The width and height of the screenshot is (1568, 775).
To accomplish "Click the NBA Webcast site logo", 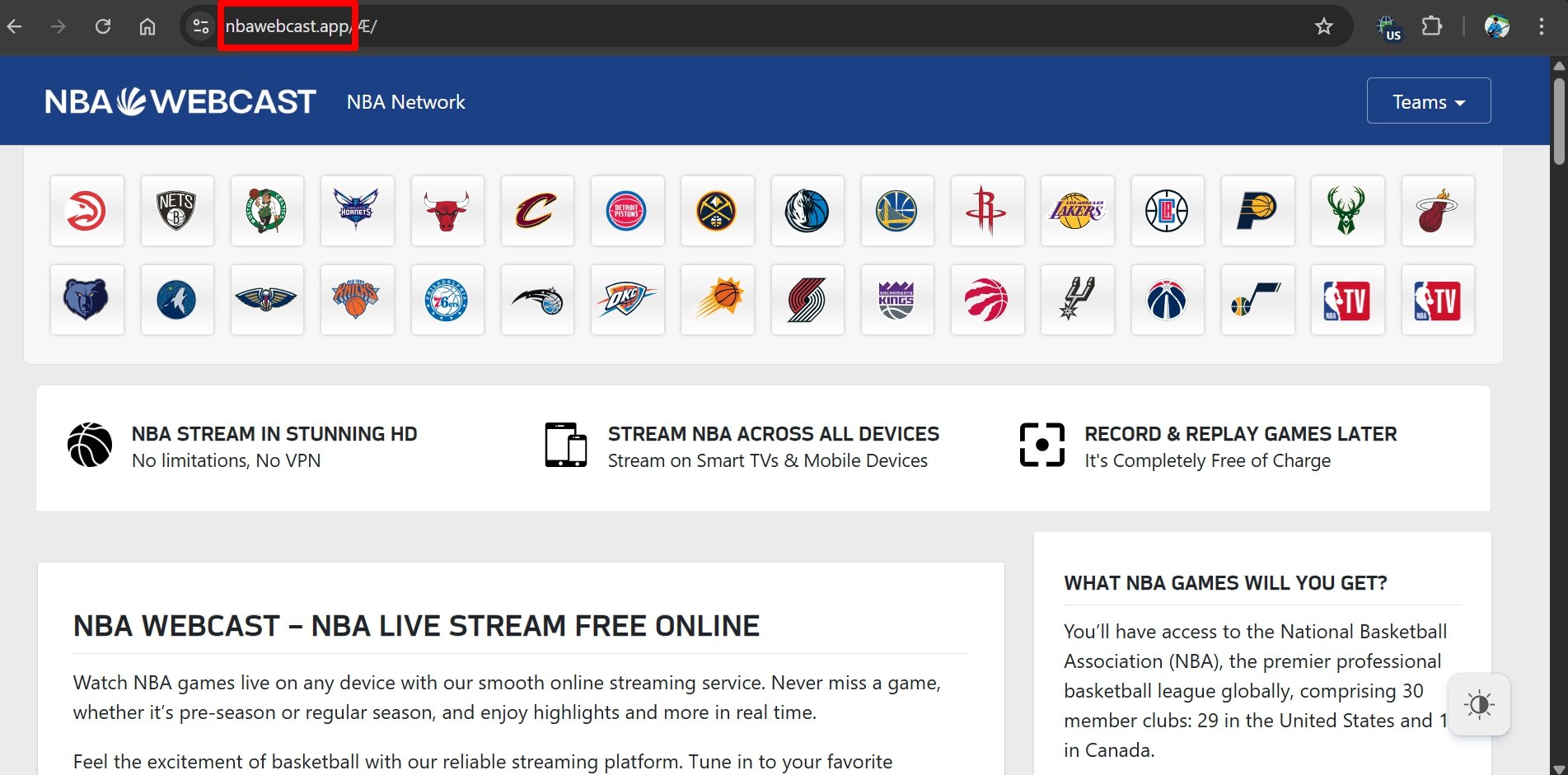I will (180, 101).
